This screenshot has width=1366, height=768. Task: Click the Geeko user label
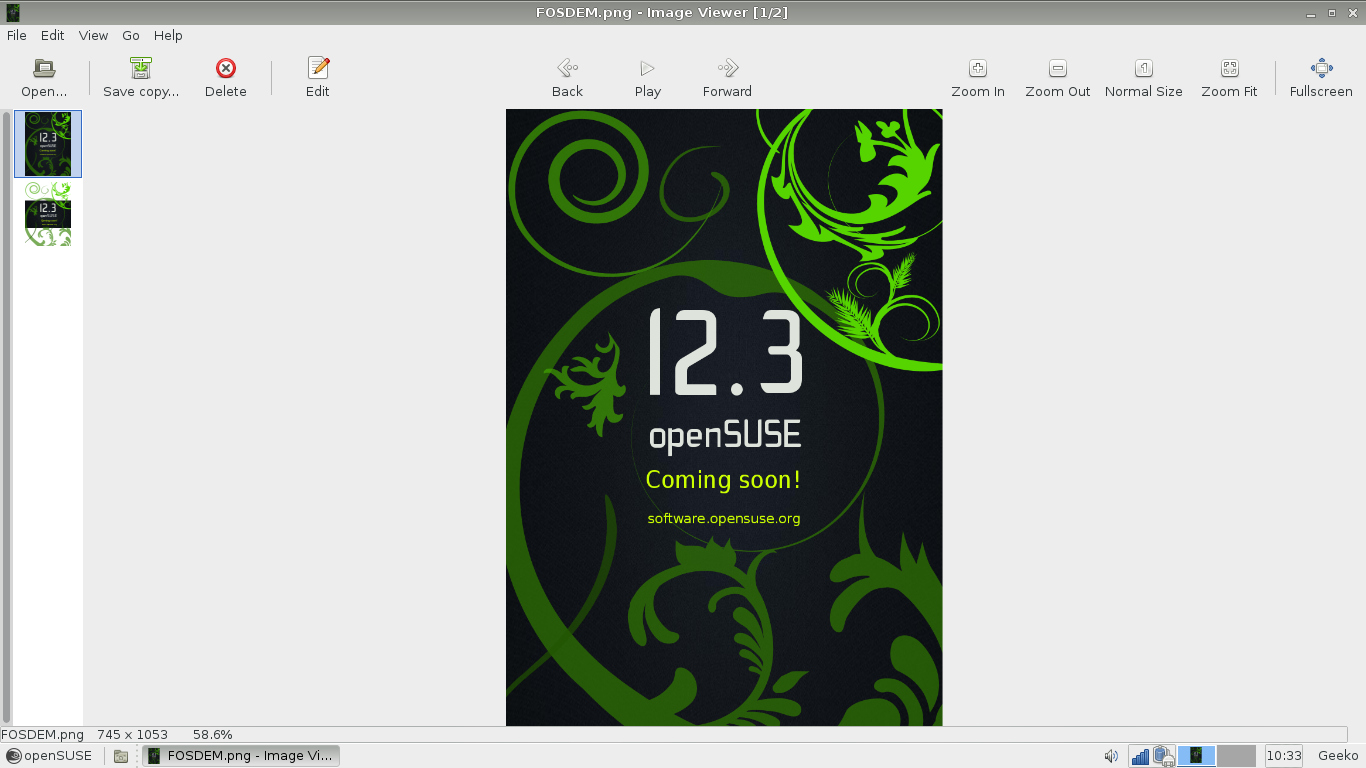1338,756
